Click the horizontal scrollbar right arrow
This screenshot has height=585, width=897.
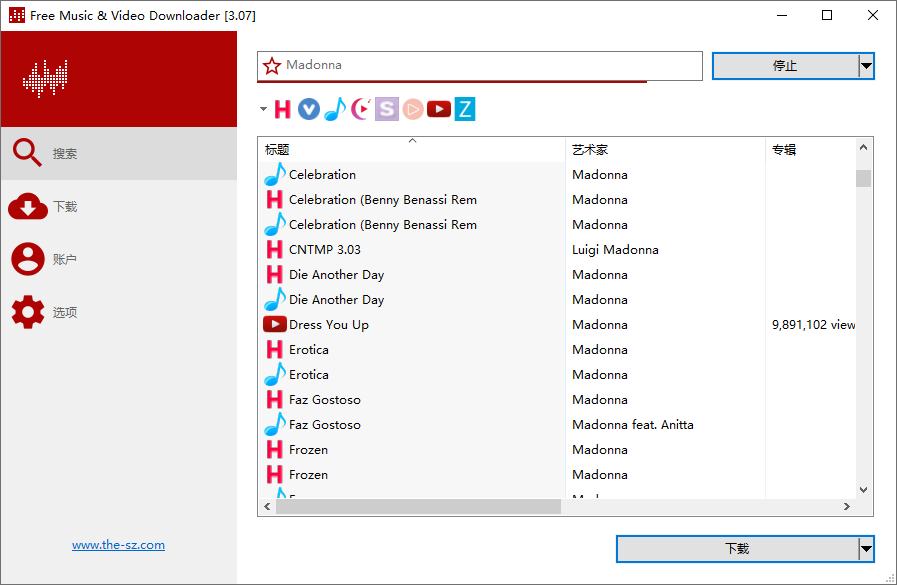tap(847, 507)
